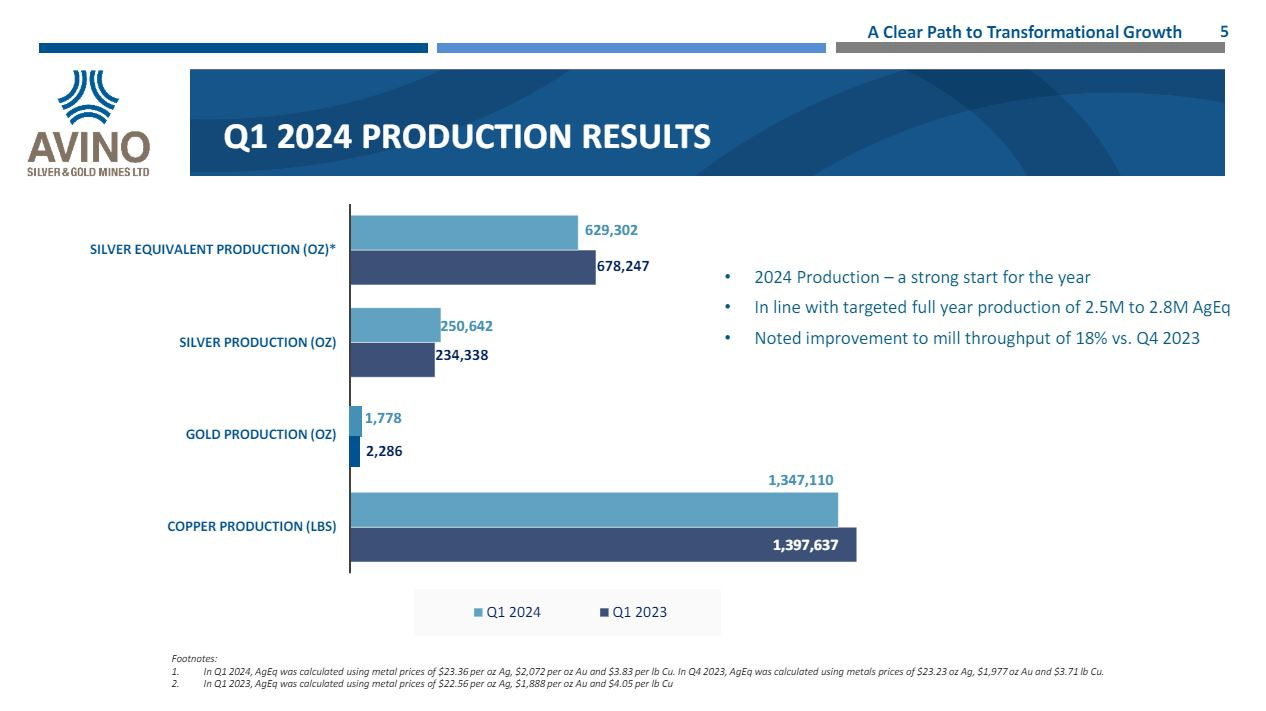Click the 234,338 data label

(x=461, y=354)
